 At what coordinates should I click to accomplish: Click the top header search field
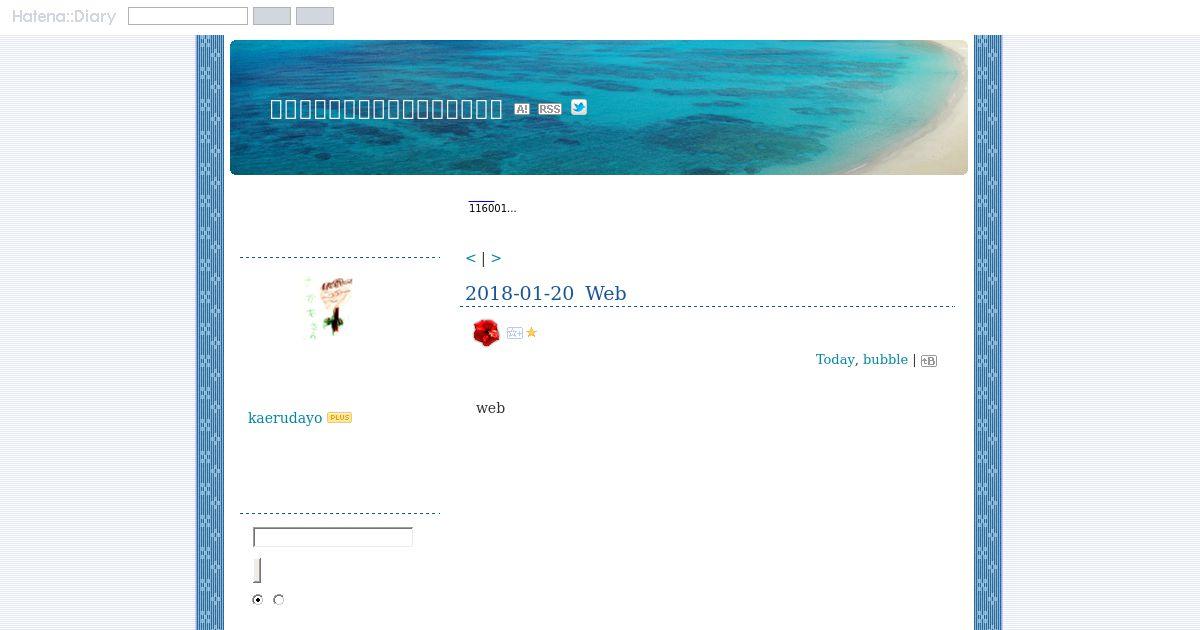[x=188, y=16]
